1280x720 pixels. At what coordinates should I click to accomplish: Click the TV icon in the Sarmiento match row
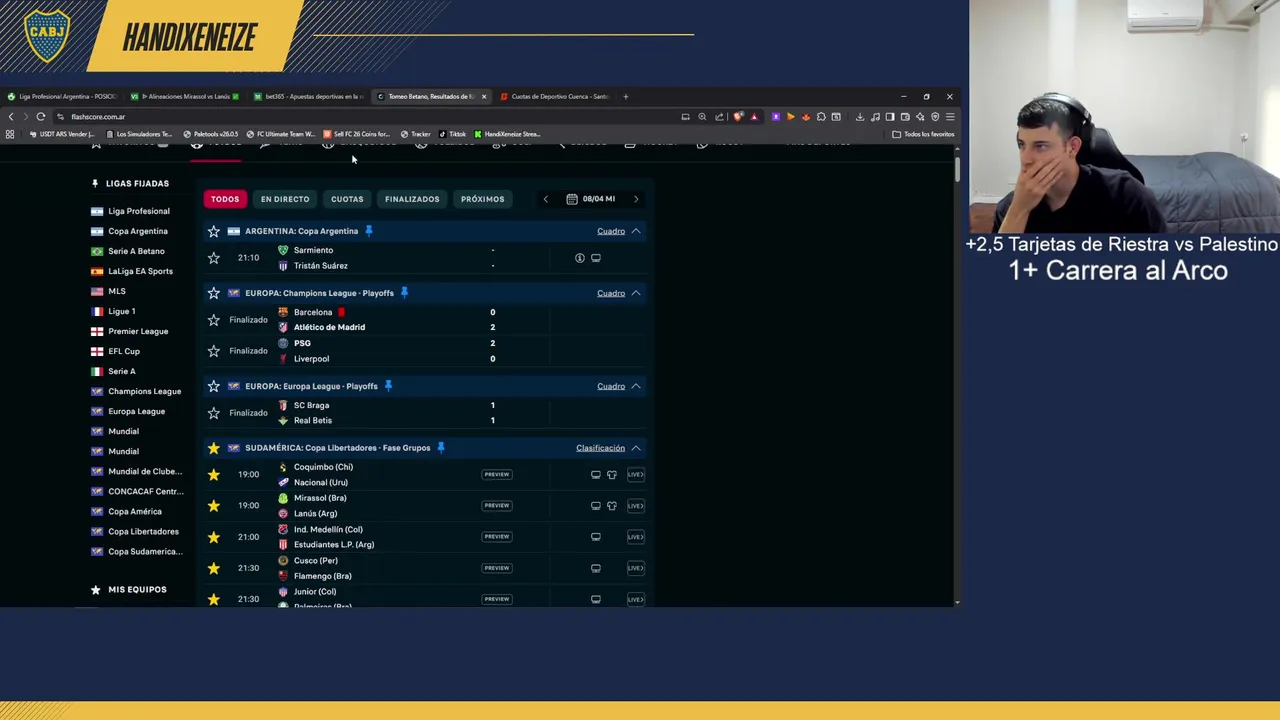tap(596, 258)
